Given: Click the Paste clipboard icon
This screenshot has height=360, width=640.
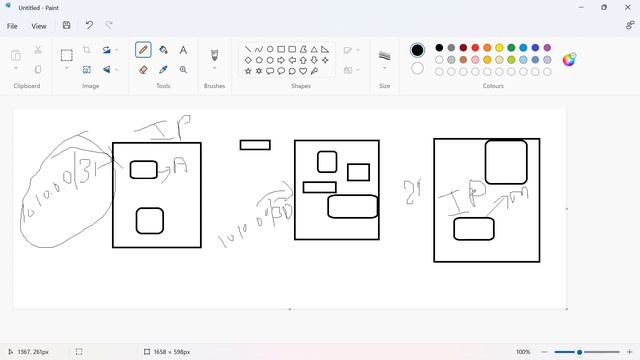Looking at the screenshot, I should 16,55.
